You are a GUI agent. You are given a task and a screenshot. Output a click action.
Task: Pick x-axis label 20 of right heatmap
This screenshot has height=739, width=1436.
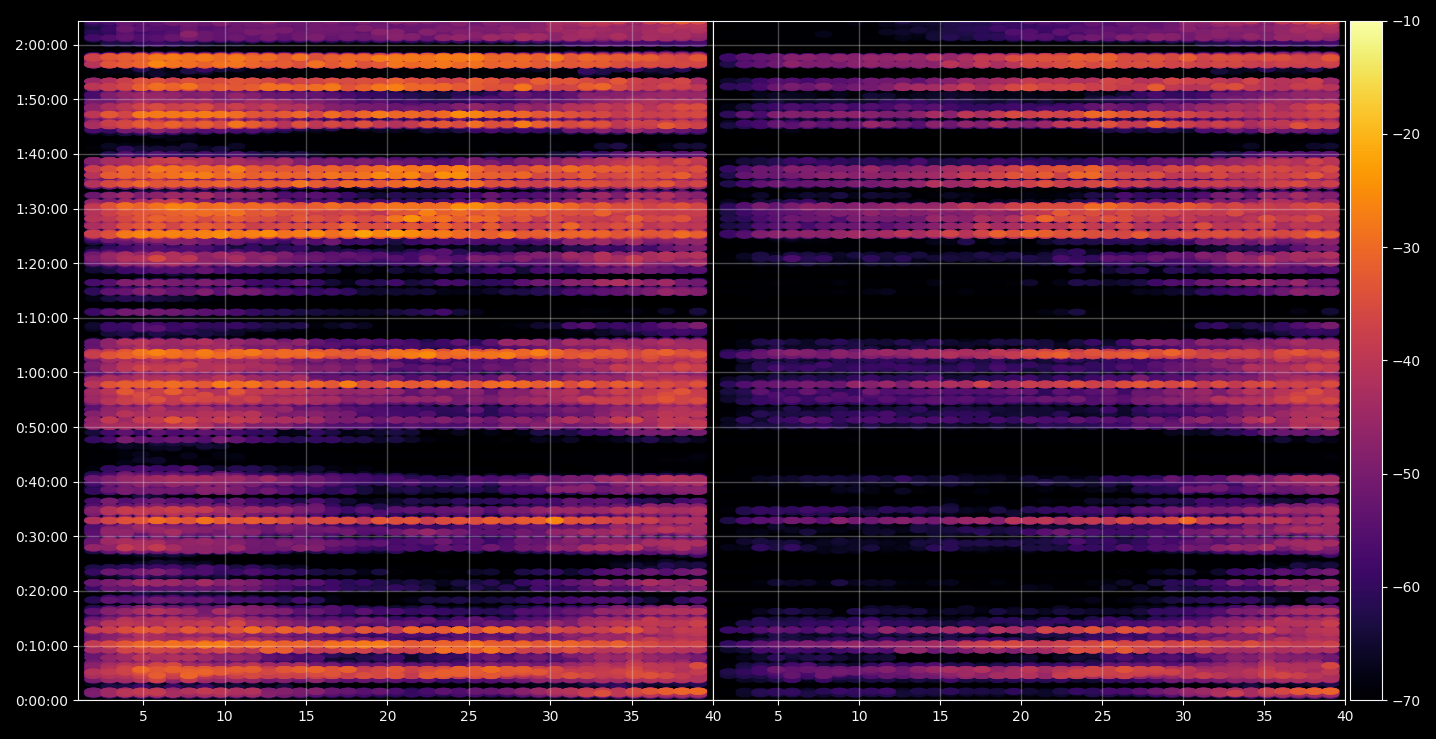coord(1020,716)
